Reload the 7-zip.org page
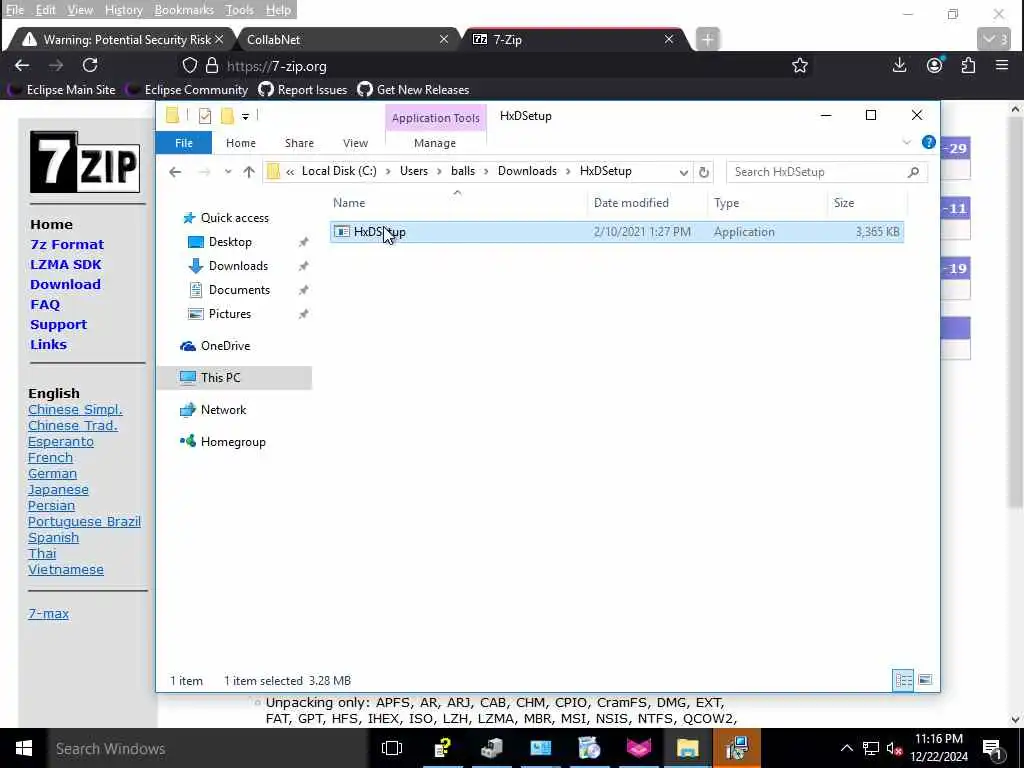Viewport: 1024px width, 768px height. point(90,65)
